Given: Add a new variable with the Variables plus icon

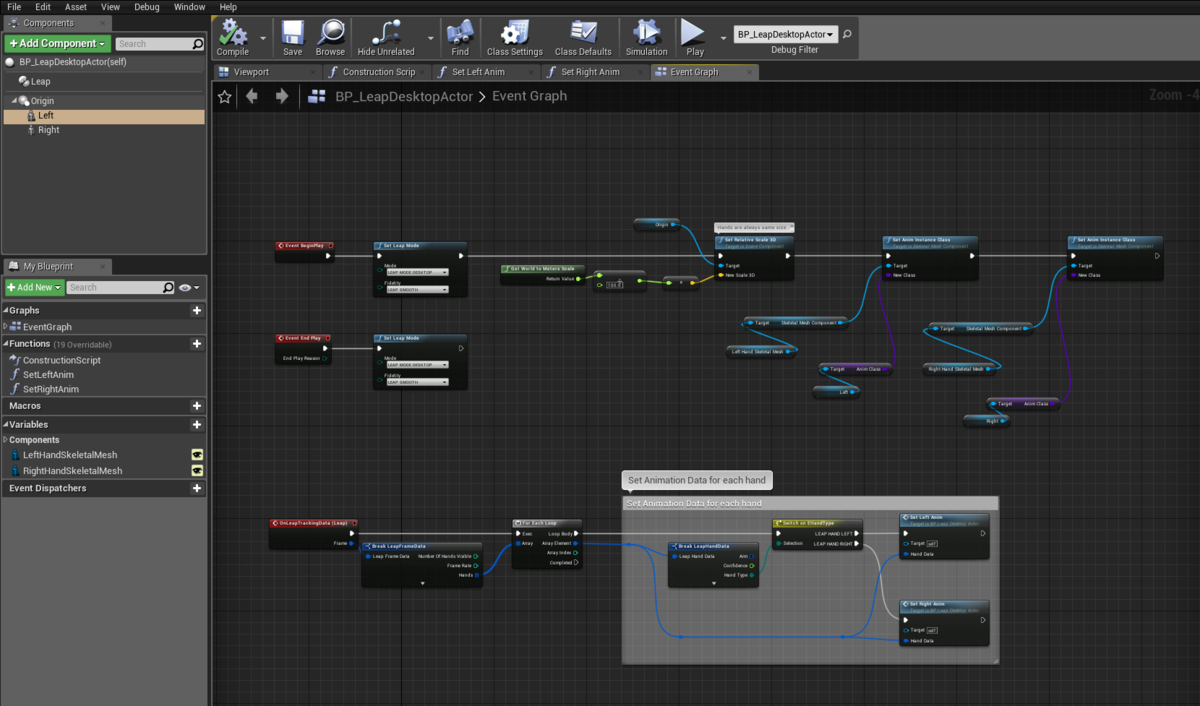Looking at the screenshot, I should (x=197, y=424).
